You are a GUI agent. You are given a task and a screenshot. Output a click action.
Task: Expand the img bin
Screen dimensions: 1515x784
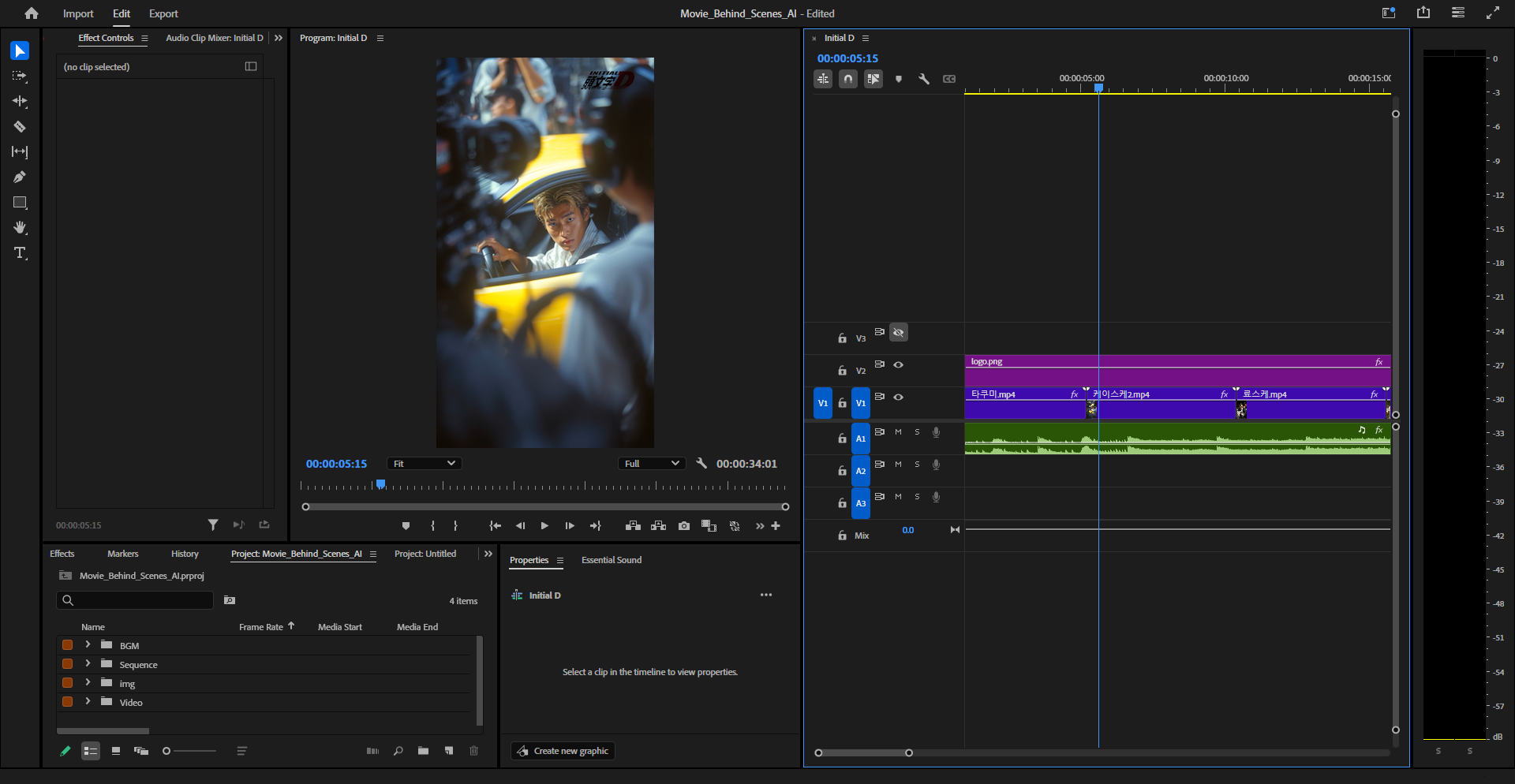point(88,682)
